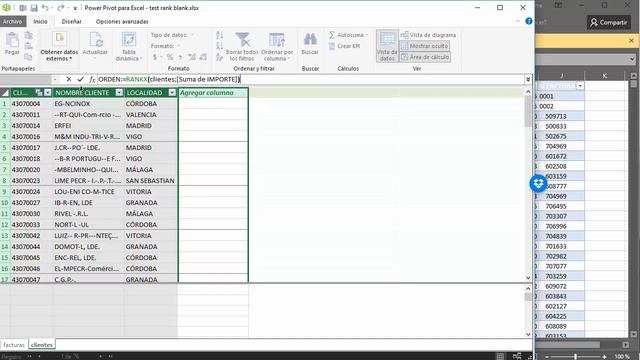Select Excel cell 704839
This screenshot has height=360, width=640.
coord(560,236)
